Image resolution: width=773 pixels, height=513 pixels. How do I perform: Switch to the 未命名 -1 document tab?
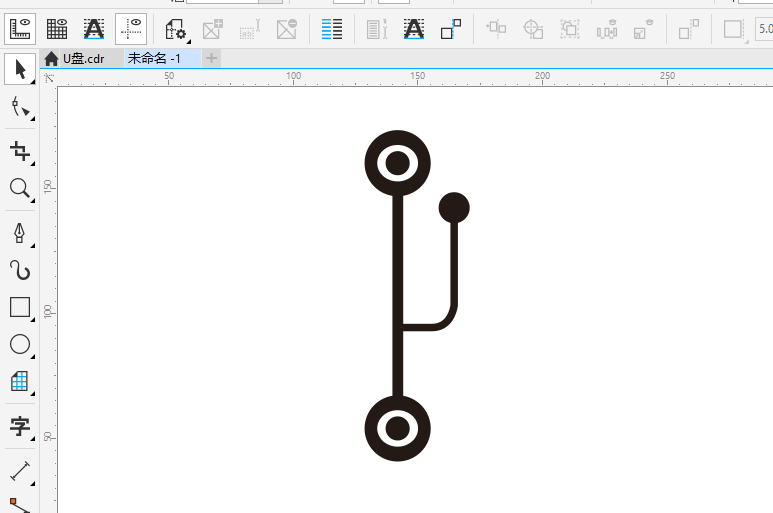[x=162, y=59]
